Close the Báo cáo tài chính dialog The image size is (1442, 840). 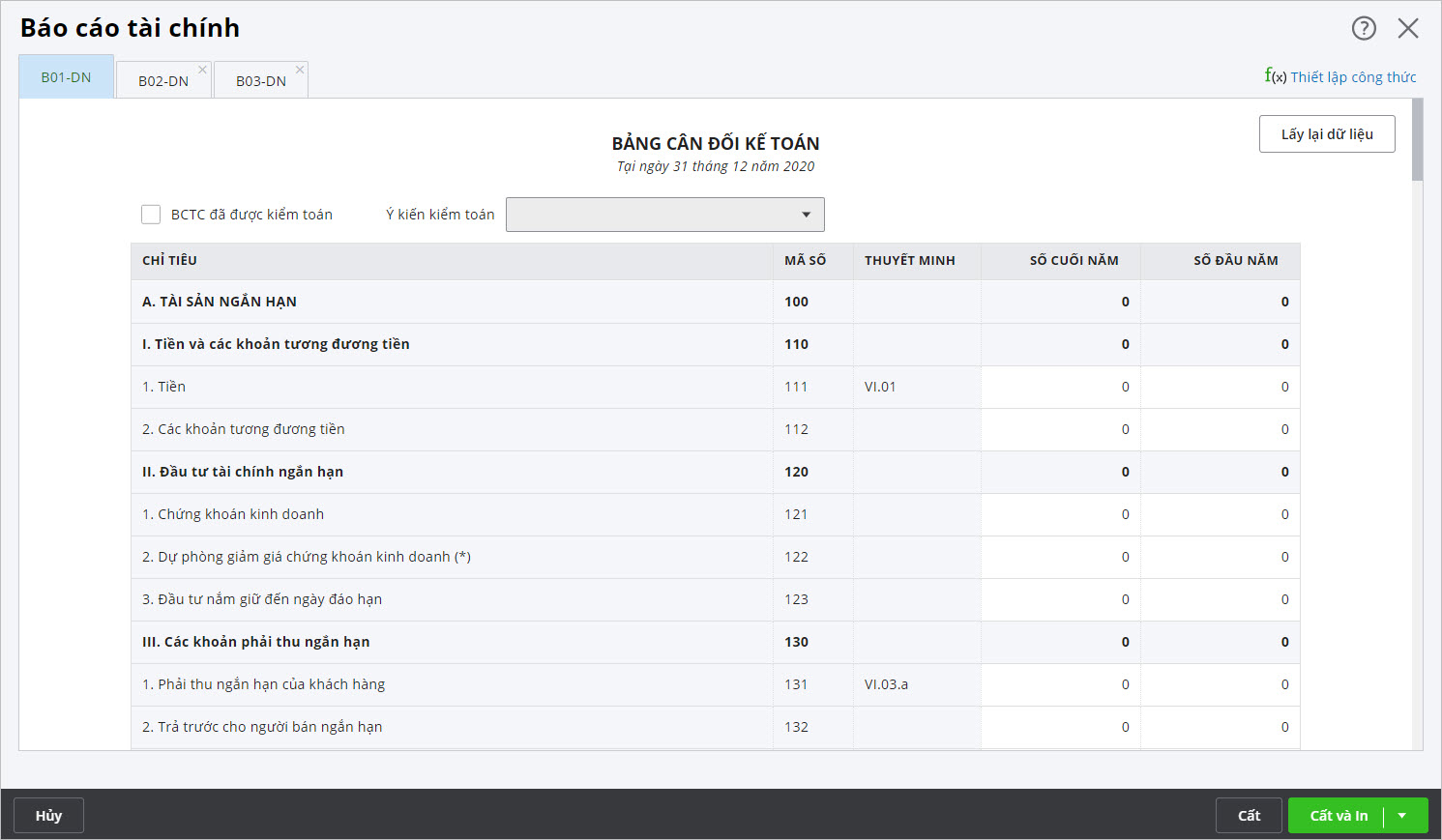point(1408,28)
